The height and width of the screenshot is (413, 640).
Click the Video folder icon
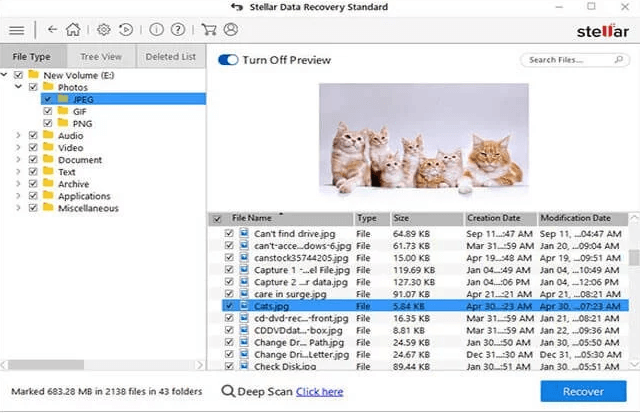click(x=48, y=147)
